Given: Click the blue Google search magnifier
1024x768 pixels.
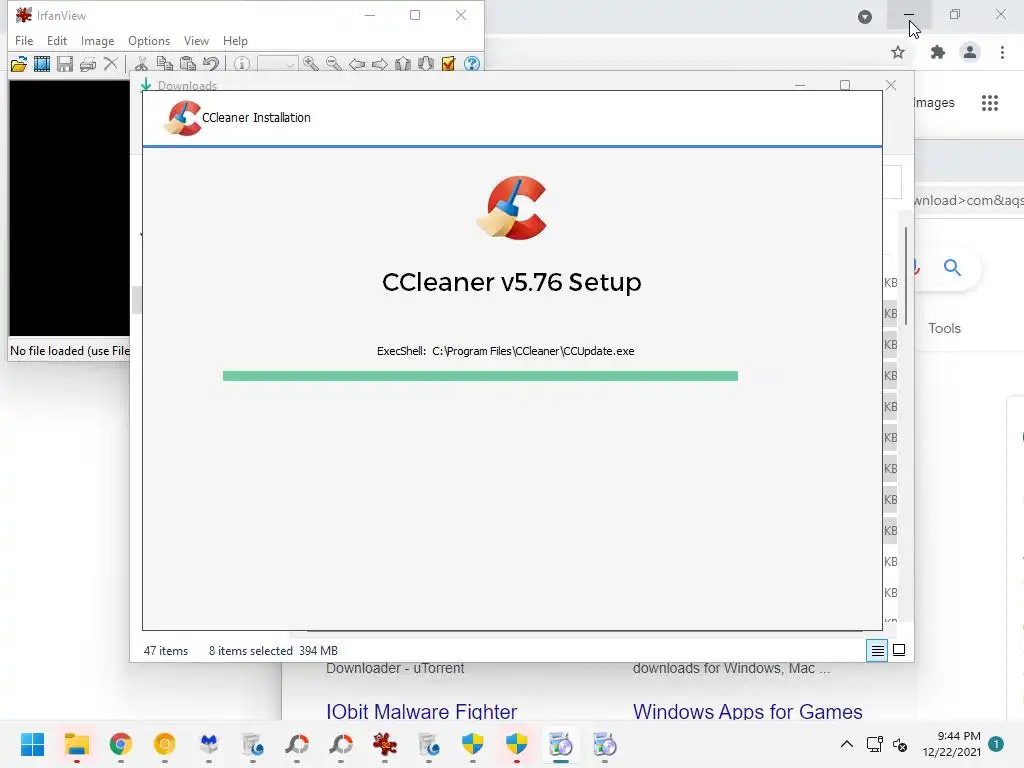Looking at the screenshot, I should tap(952, 267).
